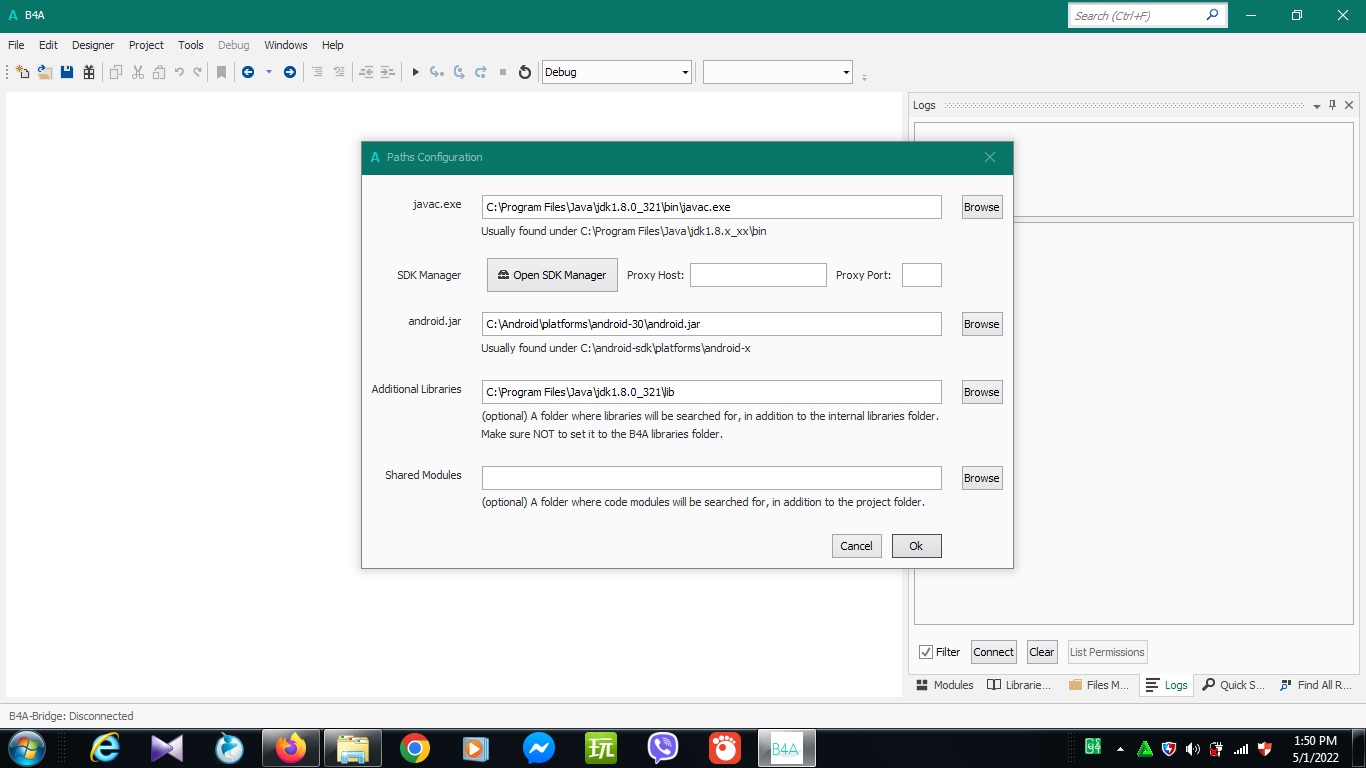Open the Designer menu
This screenshot has height=768, width=1366.
click(x=93, y=45)
